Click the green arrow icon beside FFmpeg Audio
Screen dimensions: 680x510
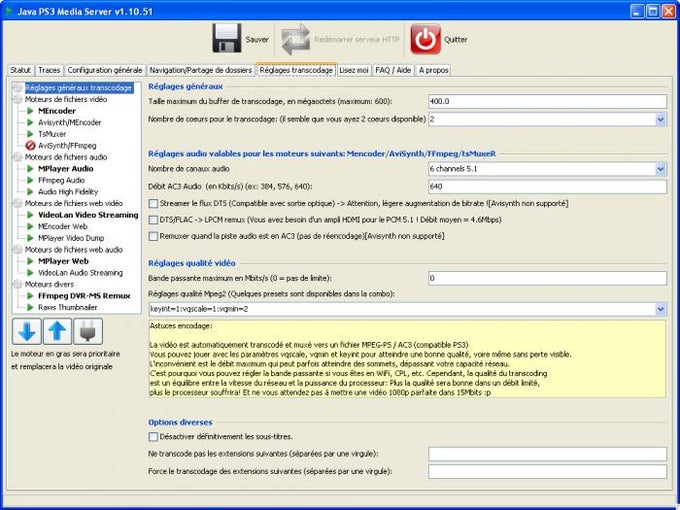(30, 180)
